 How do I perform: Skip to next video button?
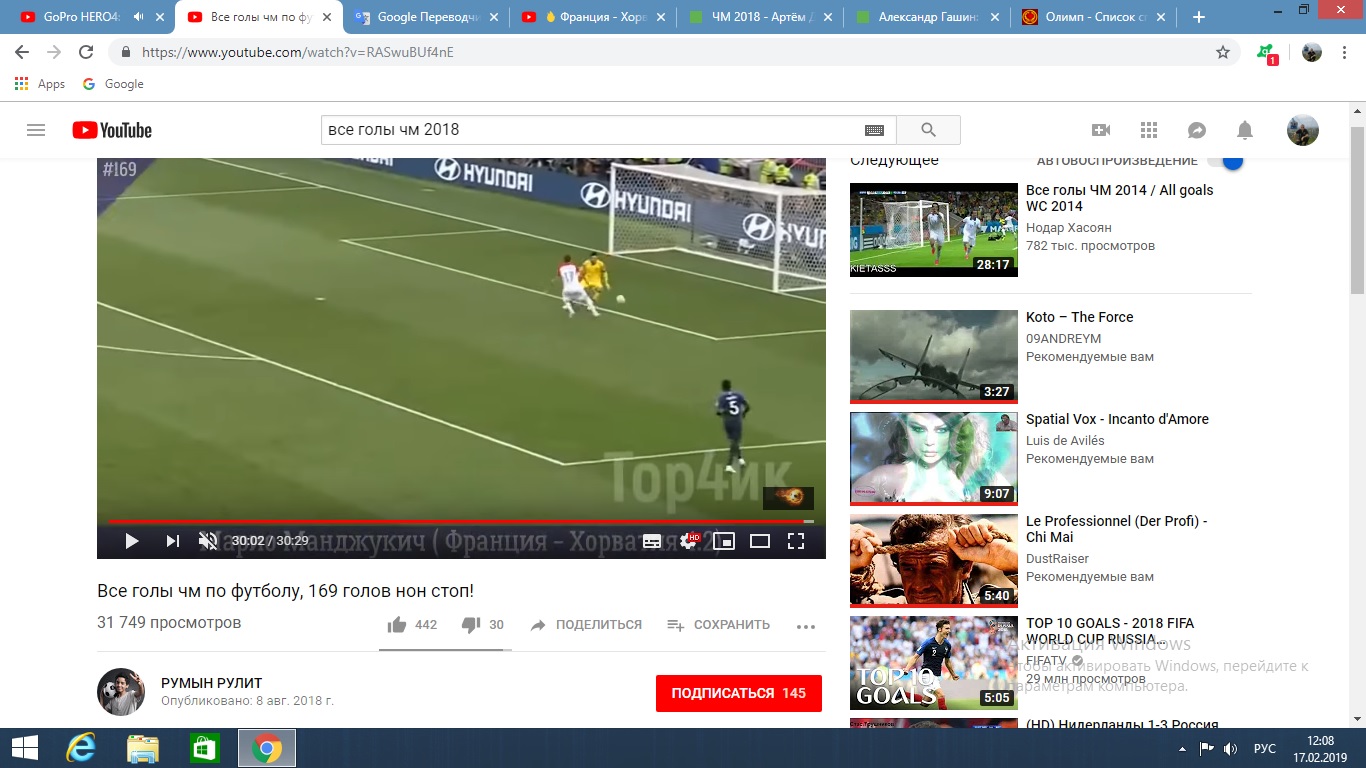[173, 541]
